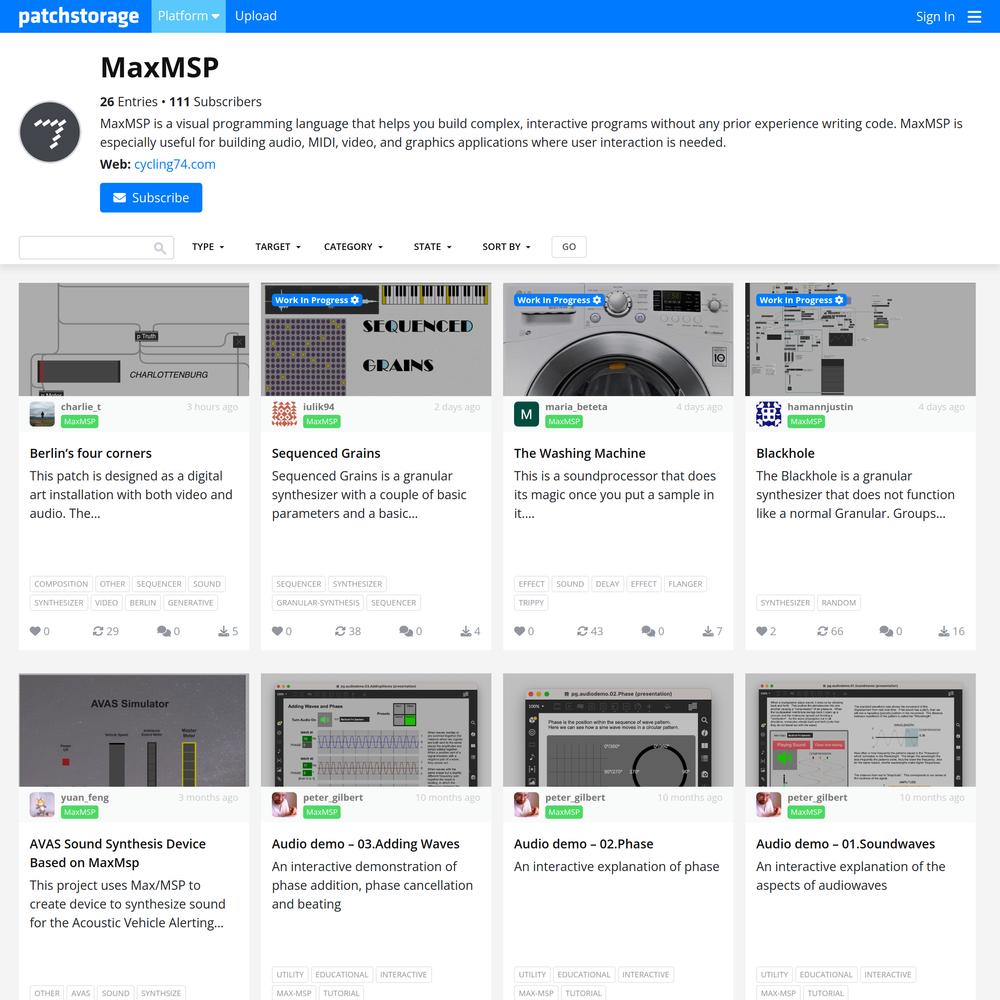Image resolution: width=1000 pixels, height=1000 pixels.
Task: Click the VIDEO tag
Action: (107, 603)
